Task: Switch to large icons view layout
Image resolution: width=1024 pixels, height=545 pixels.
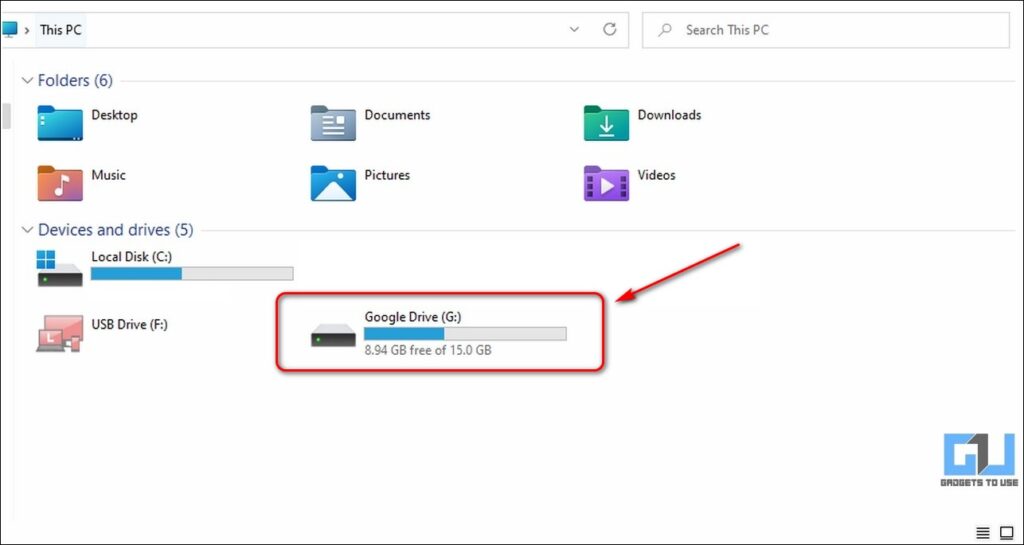Action: coord(1006,532)
